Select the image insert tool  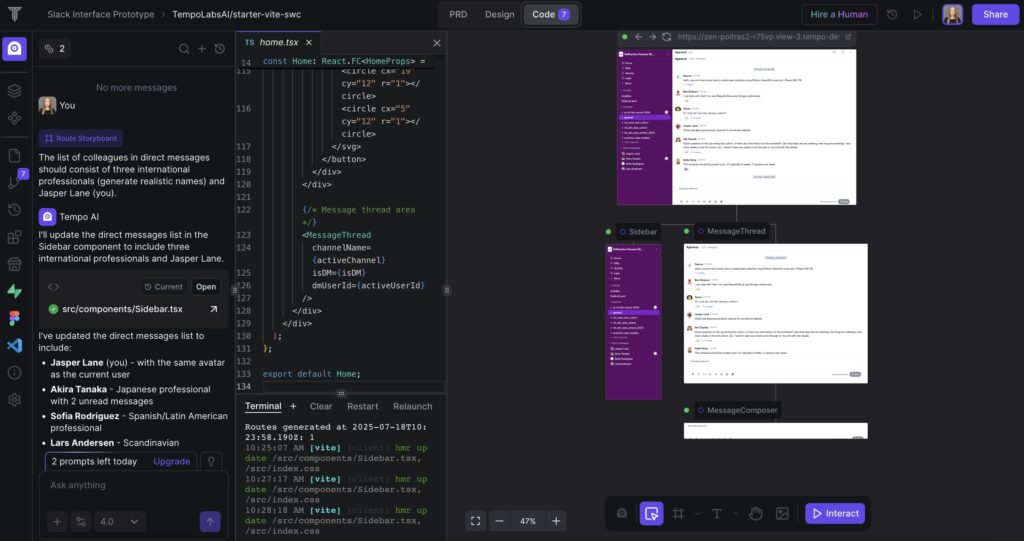point(782,514)
